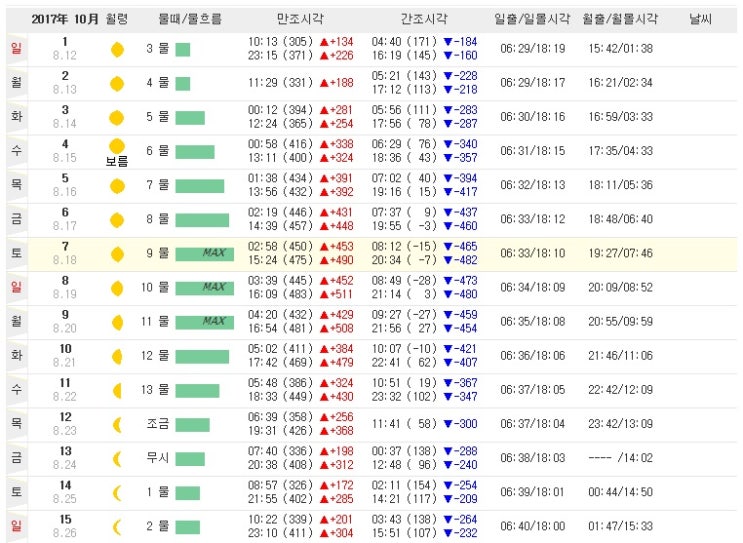The image size is (743, 543).
Task: Click moonrise/moonset time 00:44/14:50
Action: tap(621, 492)
